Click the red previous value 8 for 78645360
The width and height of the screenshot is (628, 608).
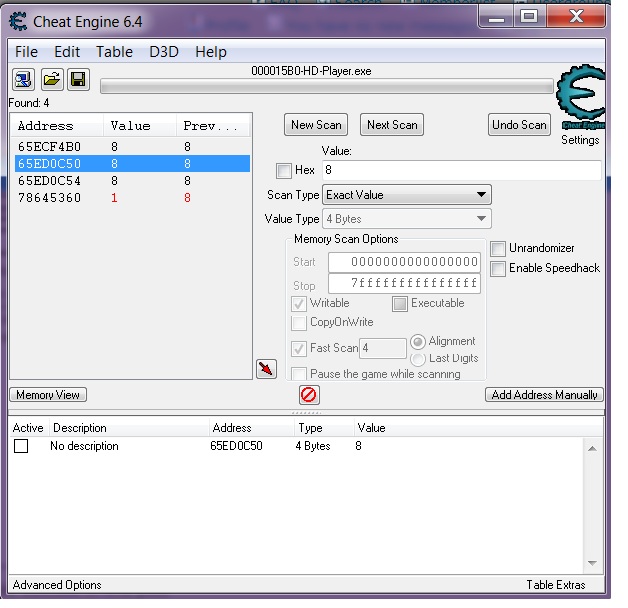(x=187, y=198)
